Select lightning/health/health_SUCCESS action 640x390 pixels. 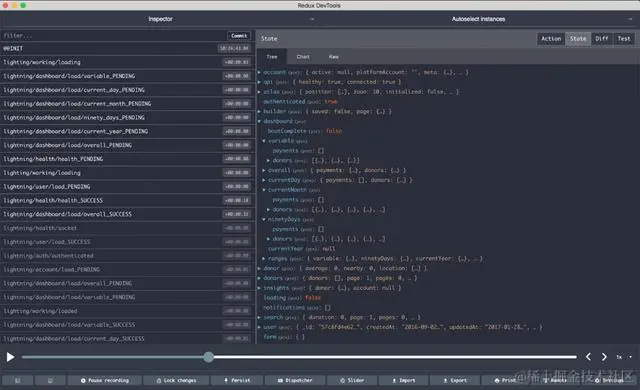tap(127, 201)
